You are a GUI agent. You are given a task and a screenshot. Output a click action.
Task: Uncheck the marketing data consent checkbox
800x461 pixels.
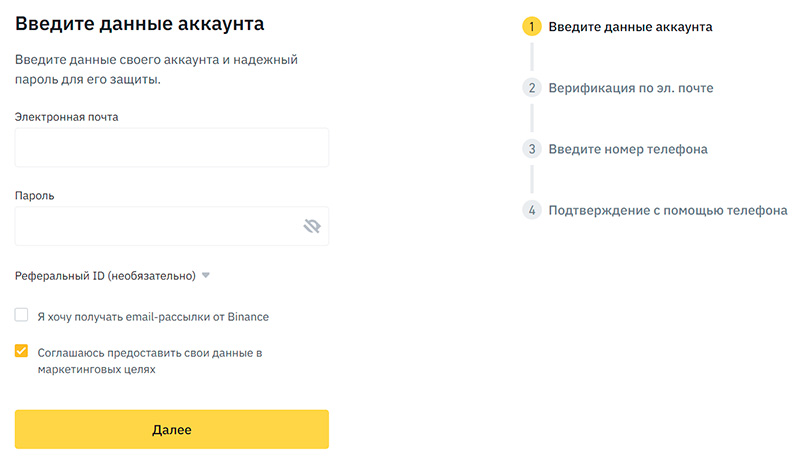21,352
